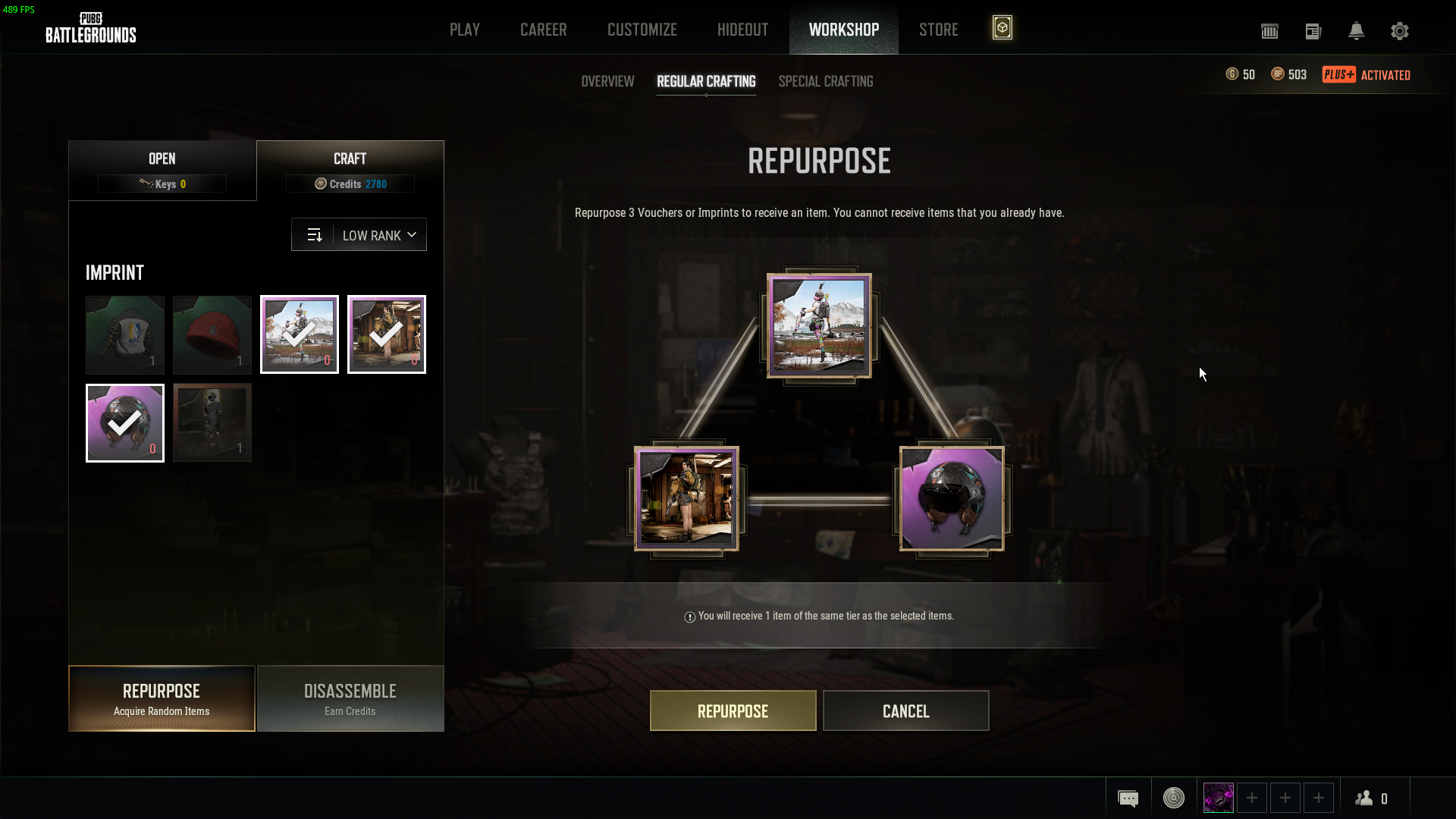This screenshot has width=1456, height=819.
Task: Deselect the checked indoor character imprint
Action: 387,334
